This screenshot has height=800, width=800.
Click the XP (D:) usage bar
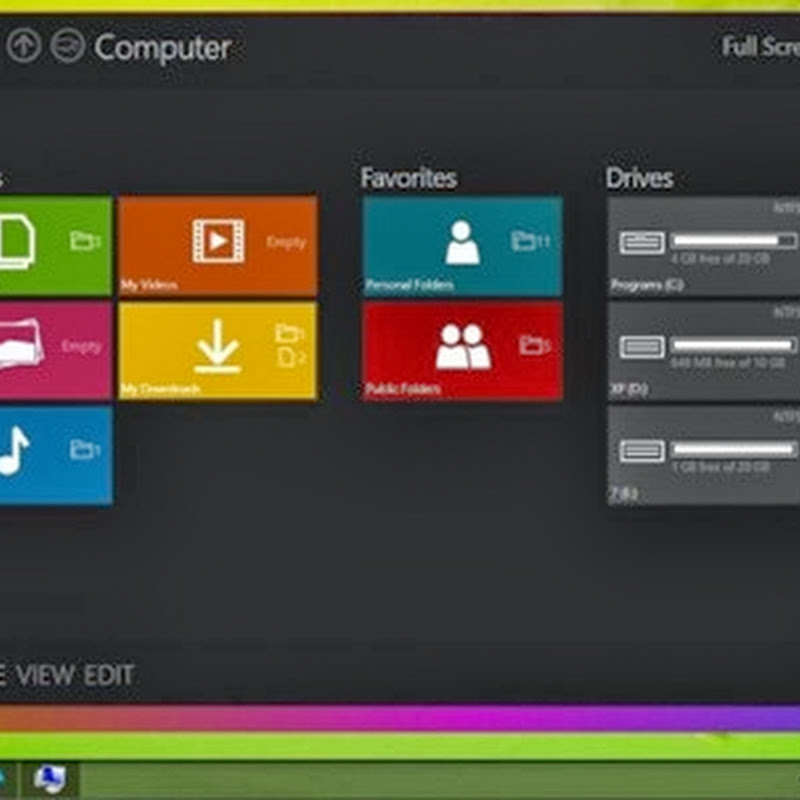[733, 345]
